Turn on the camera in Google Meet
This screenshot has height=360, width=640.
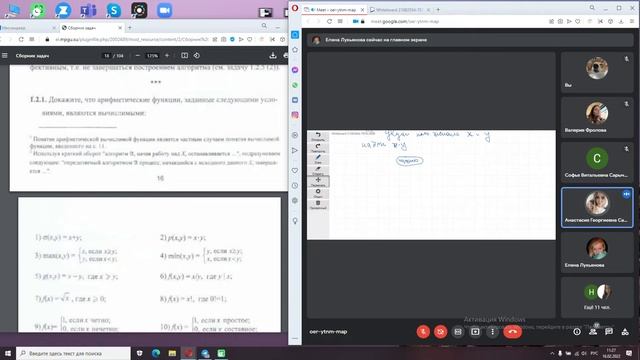[x=440, y=332]
